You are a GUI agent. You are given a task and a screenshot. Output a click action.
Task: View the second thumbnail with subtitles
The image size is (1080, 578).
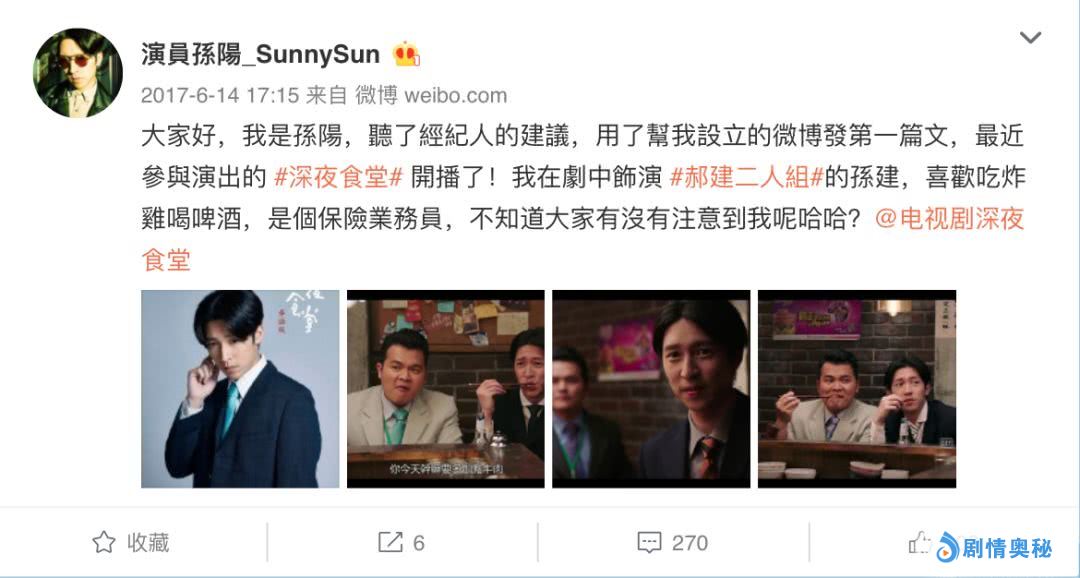(446, 389)
